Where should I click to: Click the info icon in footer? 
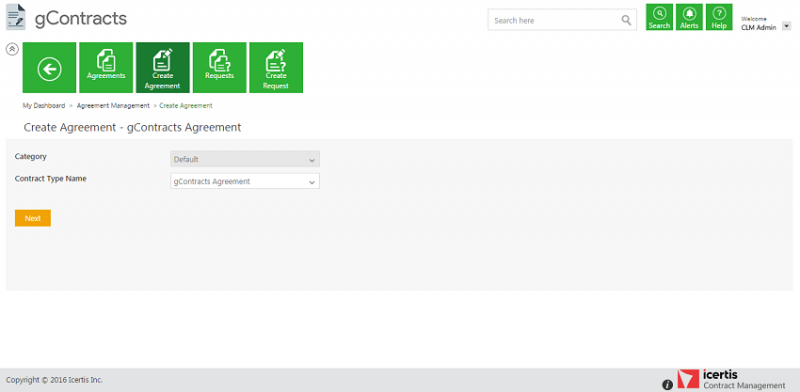667,385
